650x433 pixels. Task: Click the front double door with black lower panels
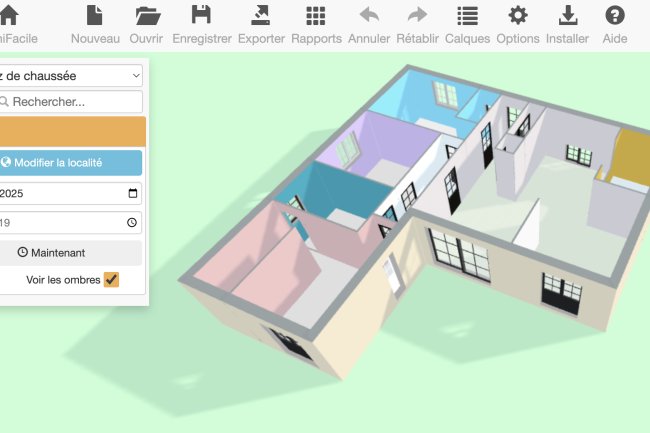561,293
